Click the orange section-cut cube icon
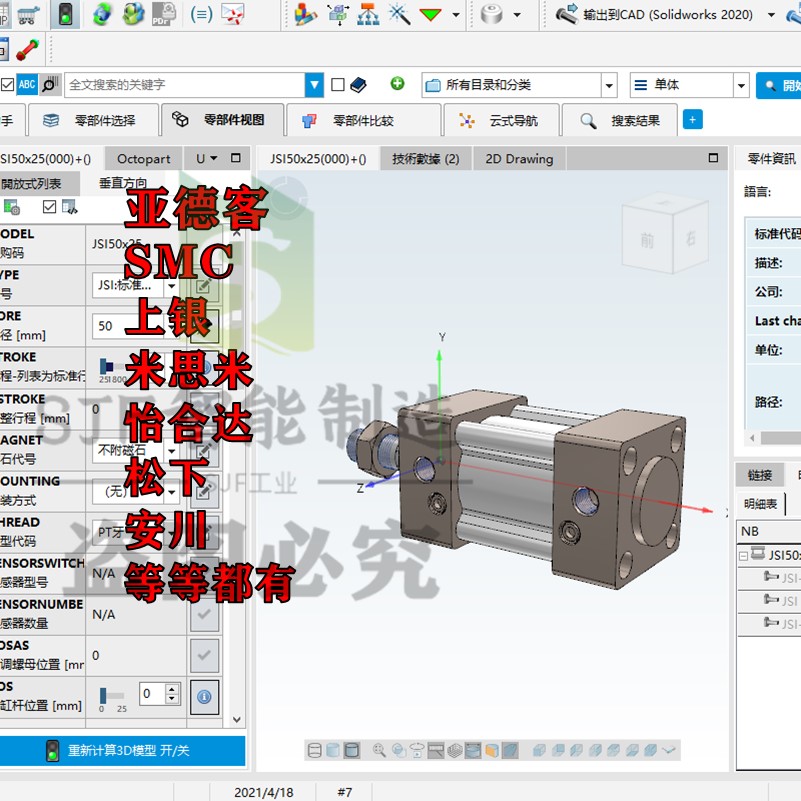Screen dimensions: 801x801 click(x=492, y=750)
